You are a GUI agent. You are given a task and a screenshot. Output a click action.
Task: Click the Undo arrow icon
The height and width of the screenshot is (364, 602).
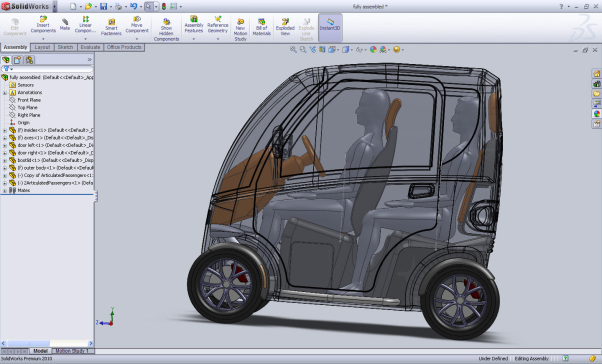(133, 7)
